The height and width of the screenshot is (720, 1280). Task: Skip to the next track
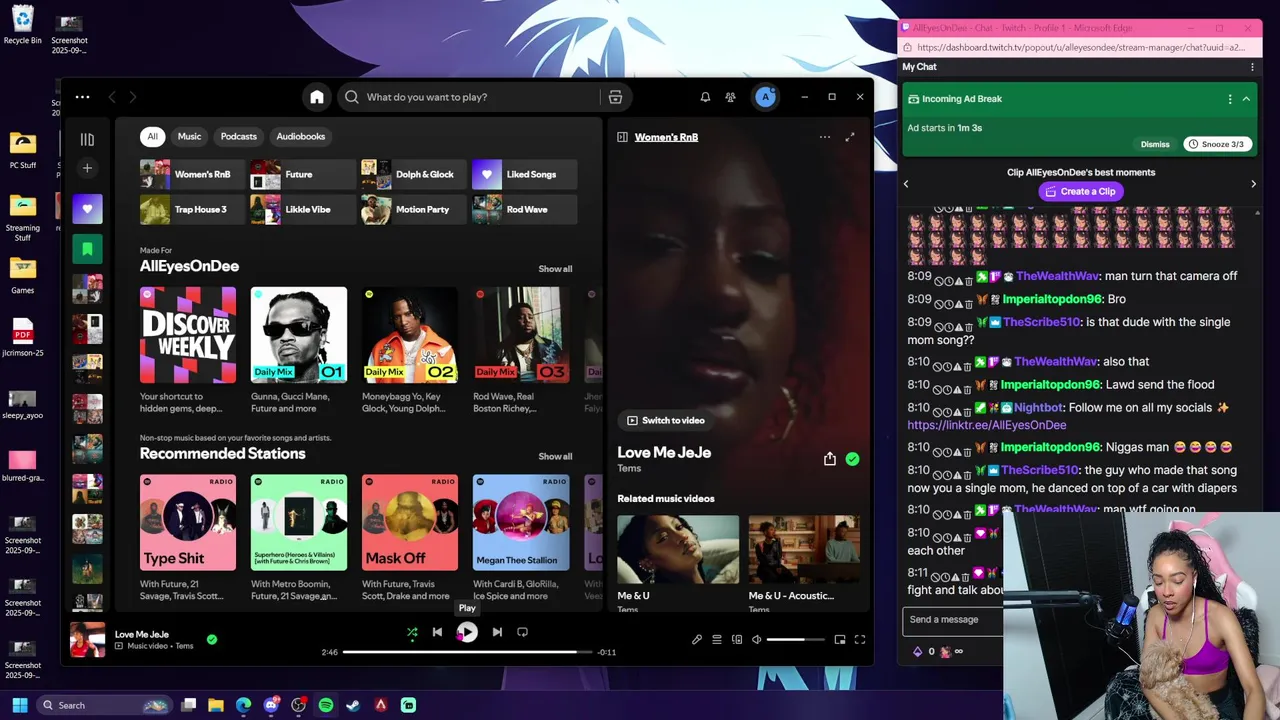pos(497,632)
